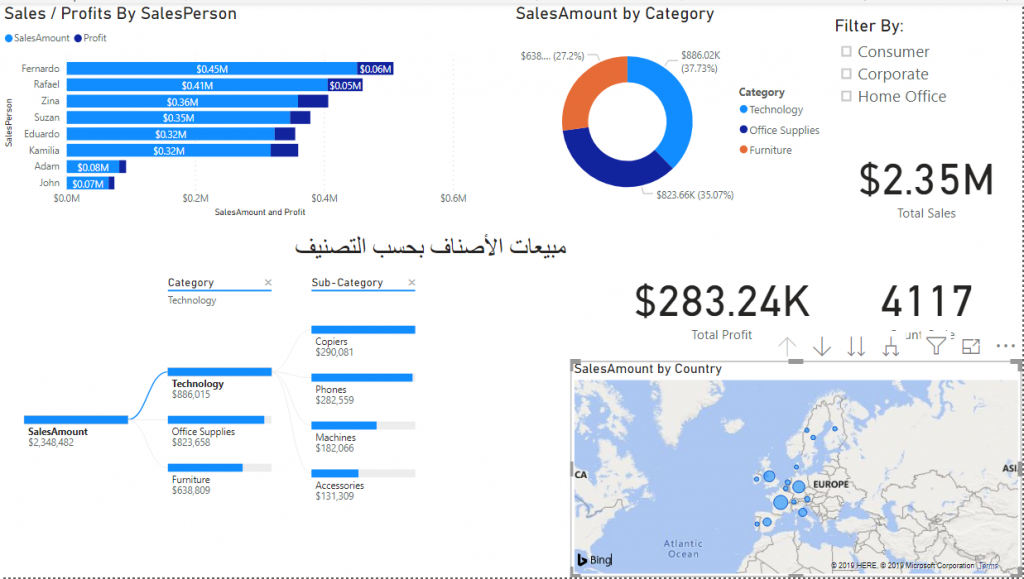Click the drill up arrow icon
Image resolution: width=1024 pixels, height=579 pixels.
coord(787,346)
